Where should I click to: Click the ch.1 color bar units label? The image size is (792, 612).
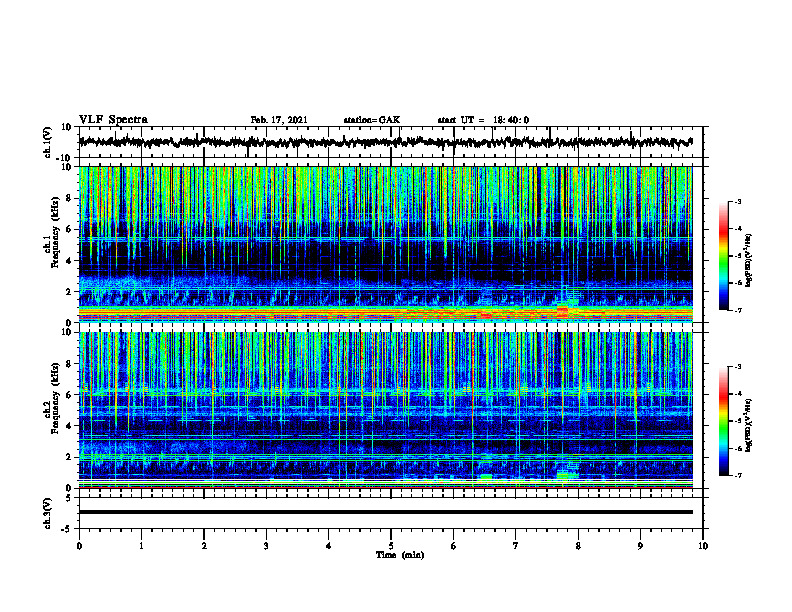tap(749, 261)
